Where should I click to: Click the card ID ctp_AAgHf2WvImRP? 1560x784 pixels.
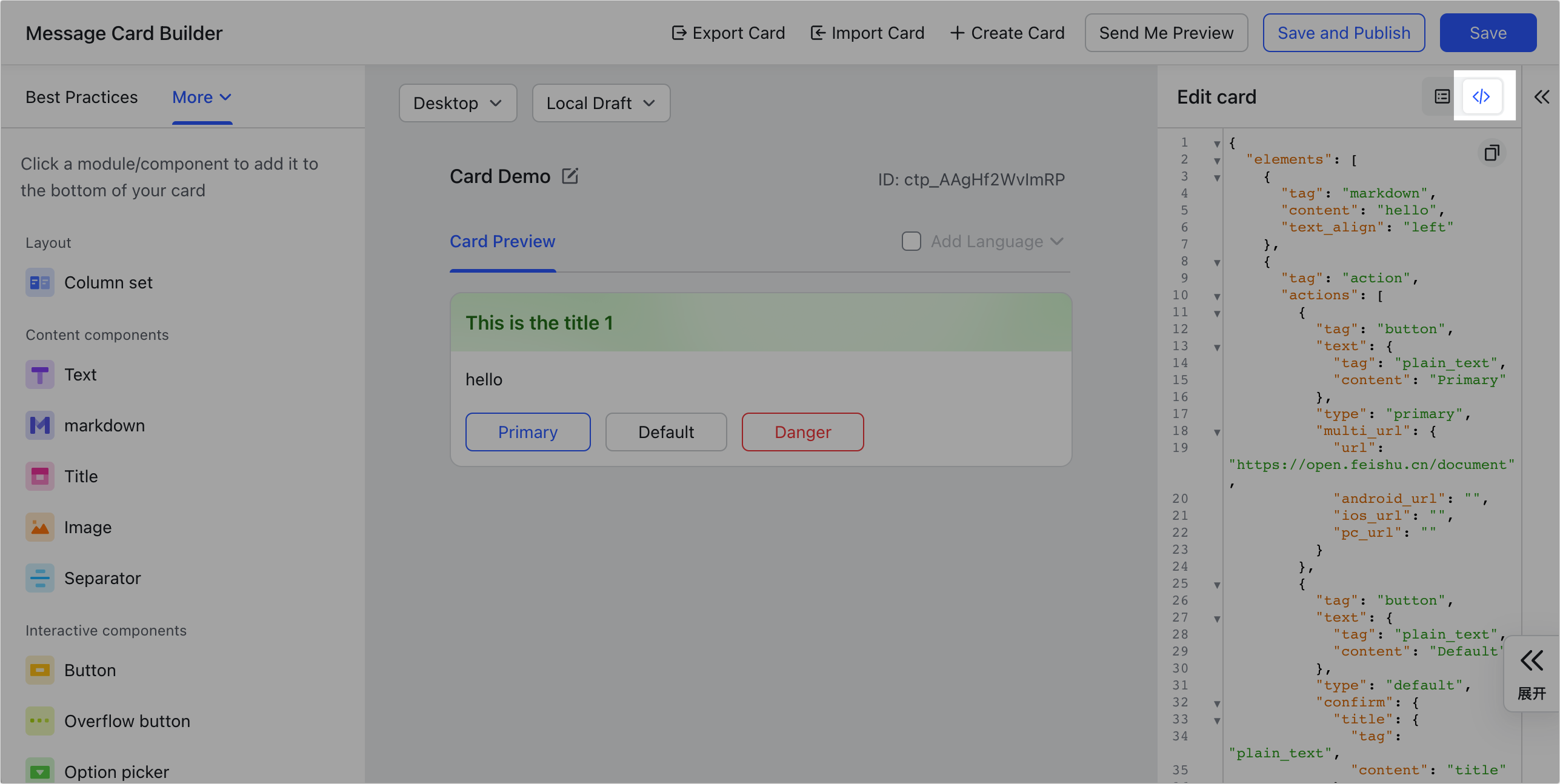click(972, 179)
